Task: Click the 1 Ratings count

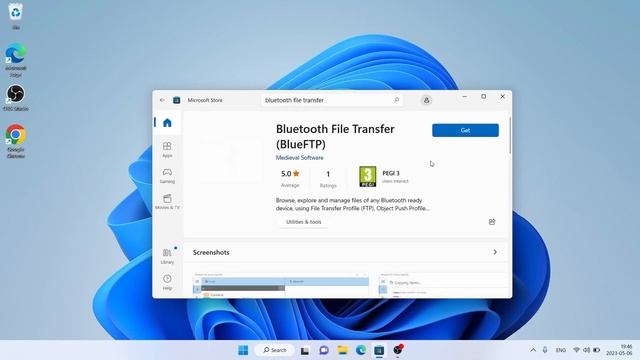Action: [x=328, y=178]
